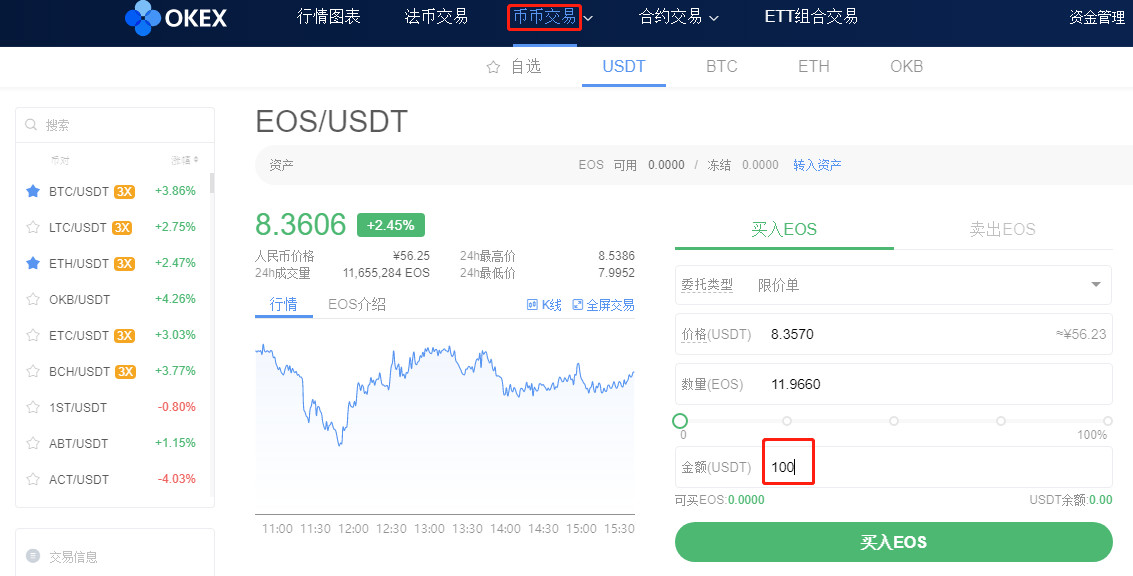Click the K线 chart icon
1133x576 pixels.
533,305
